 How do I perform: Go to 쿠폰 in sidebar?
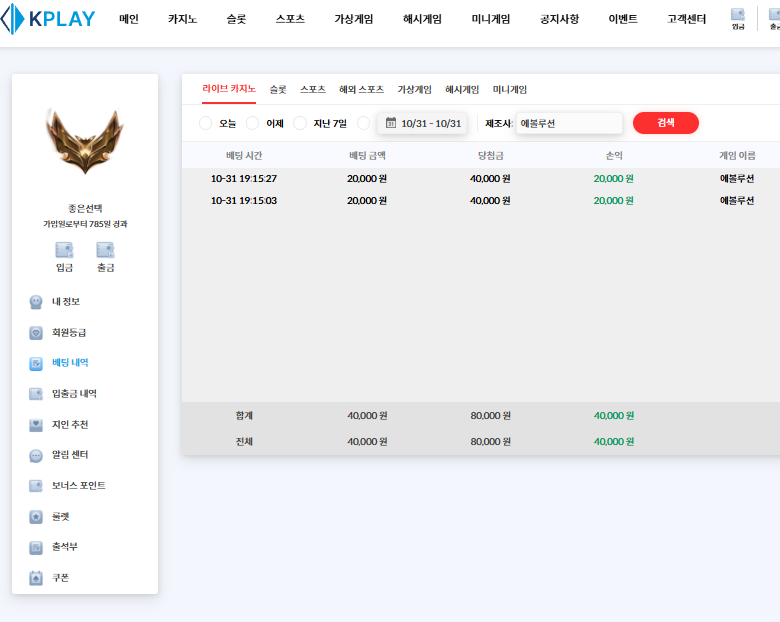coord(61,578)
